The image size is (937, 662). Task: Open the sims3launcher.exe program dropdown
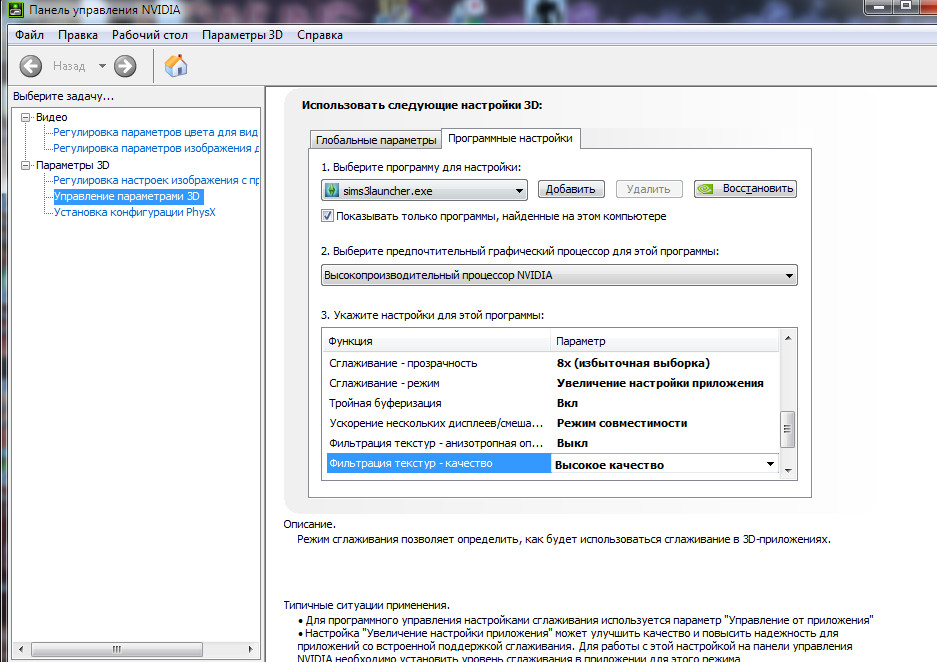click(424, 191)
